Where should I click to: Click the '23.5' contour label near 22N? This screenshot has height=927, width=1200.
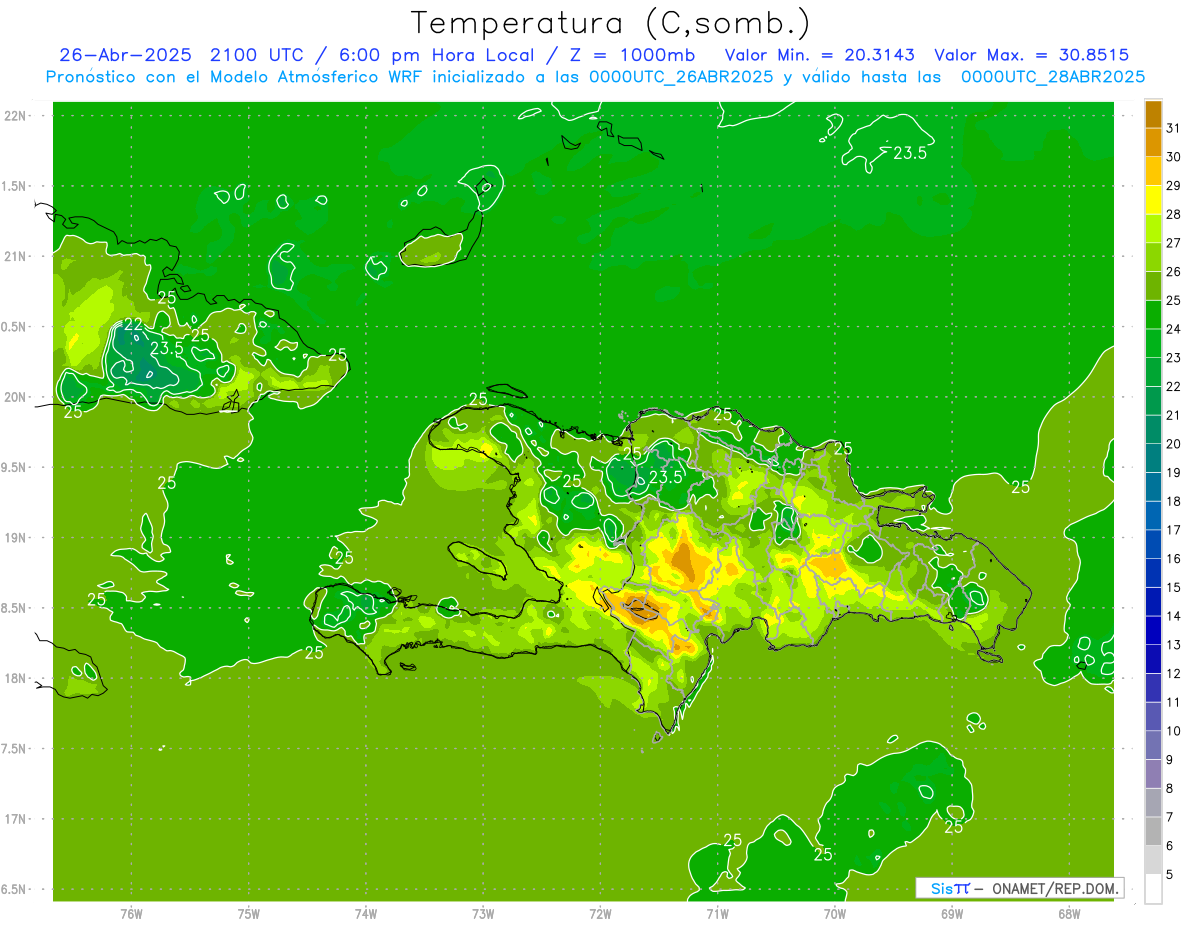click(x=909, y=153)
